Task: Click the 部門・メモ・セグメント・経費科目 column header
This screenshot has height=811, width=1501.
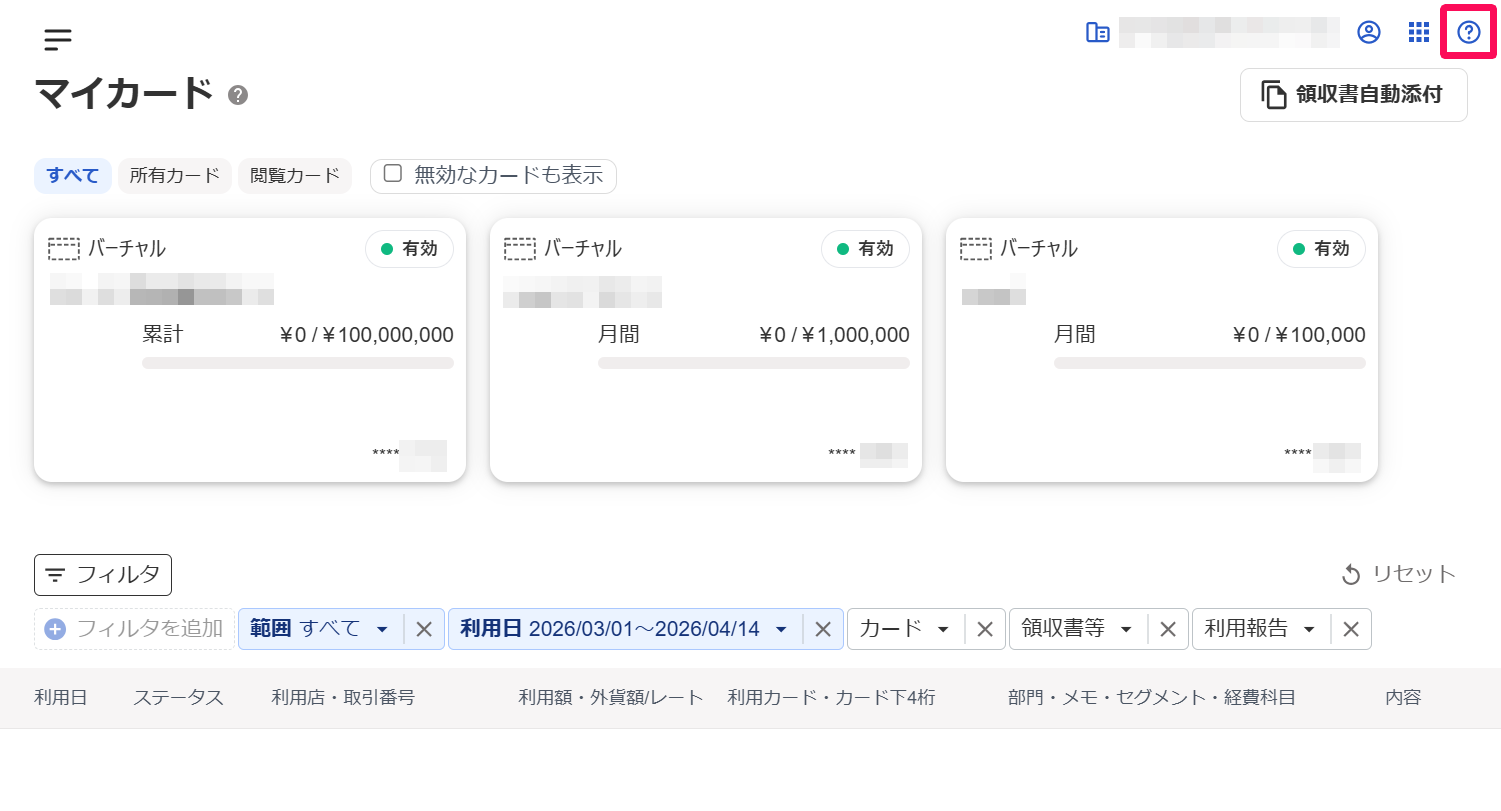Action: pyautogui.click(x=1152, y=698)
